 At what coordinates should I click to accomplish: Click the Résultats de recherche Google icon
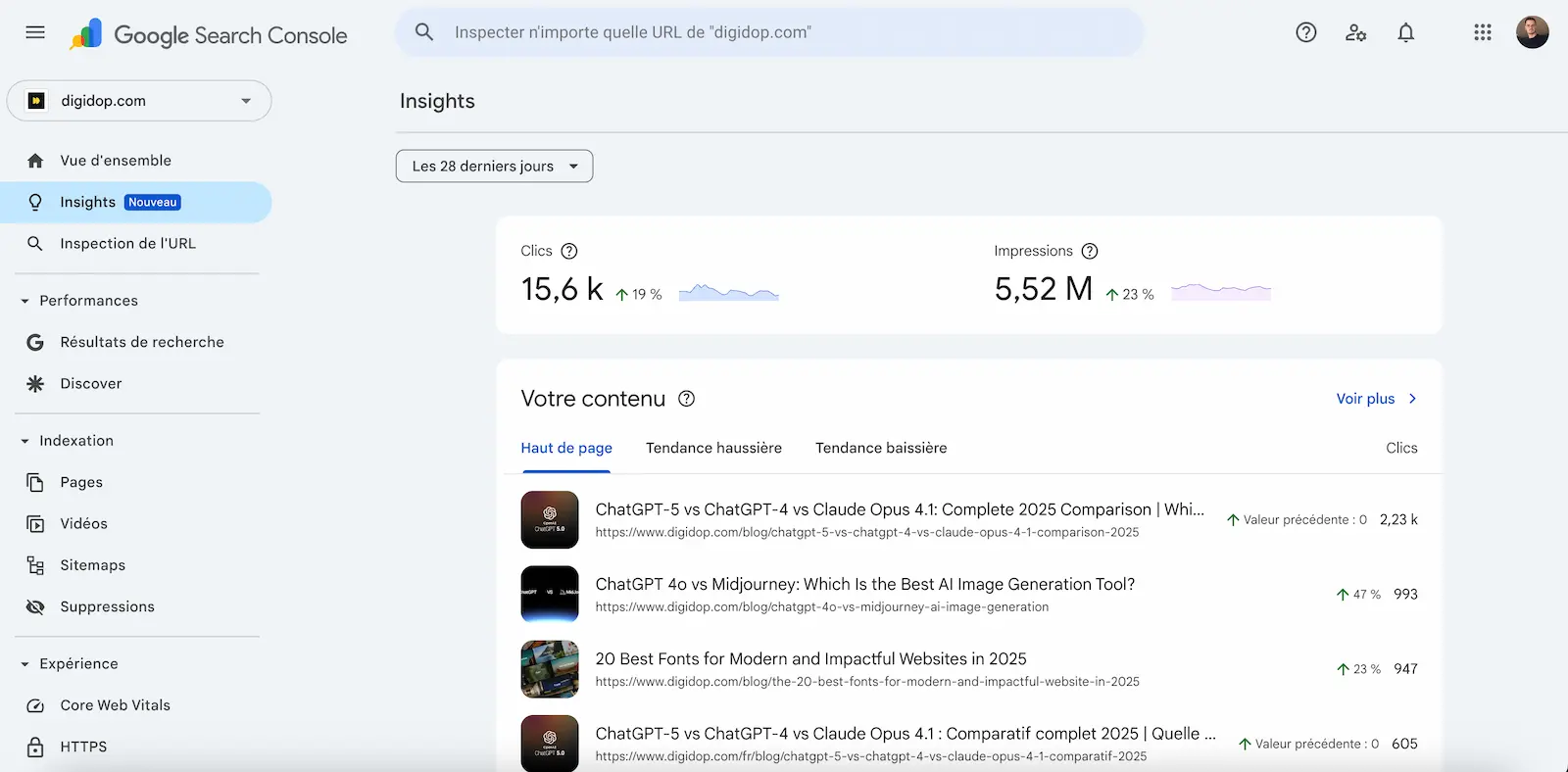point(35,342)
